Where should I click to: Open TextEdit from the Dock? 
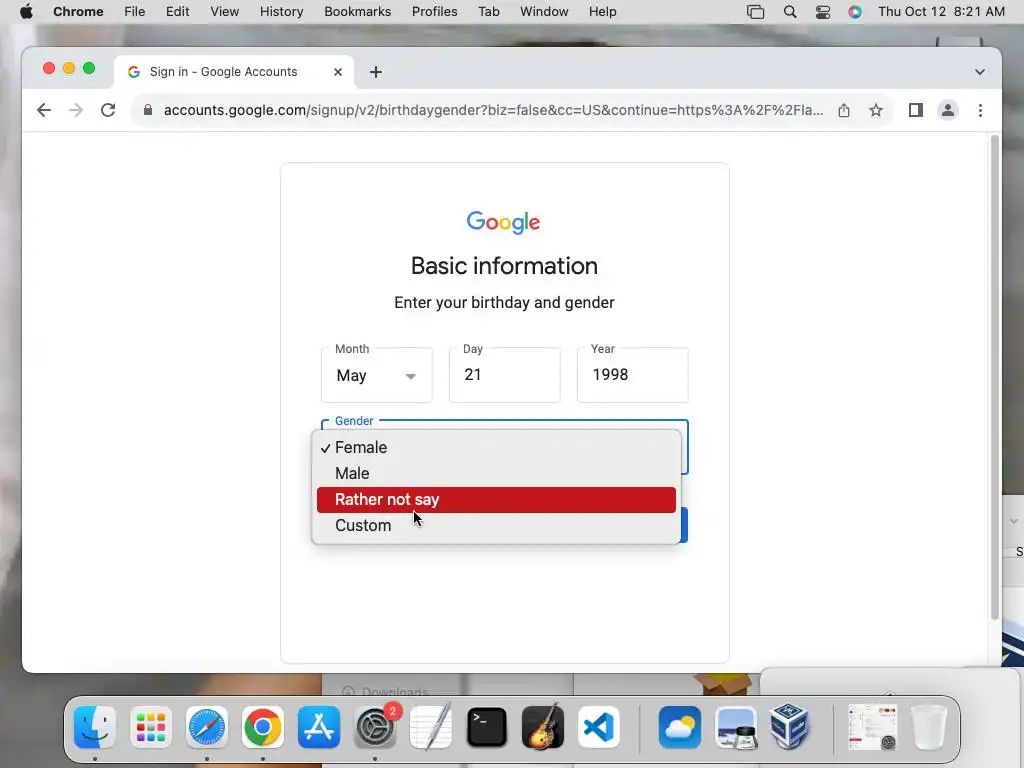[431, 727]
